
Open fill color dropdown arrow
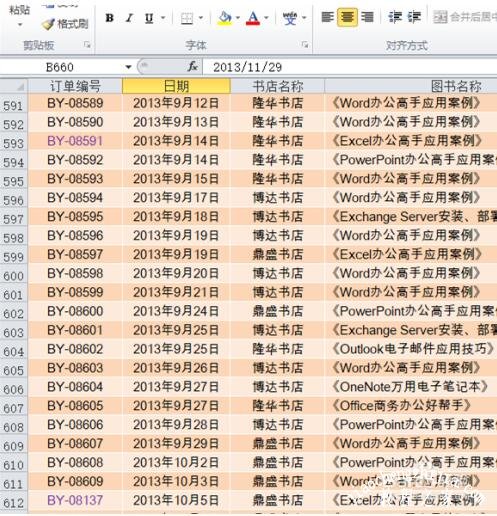click(238, 18)
